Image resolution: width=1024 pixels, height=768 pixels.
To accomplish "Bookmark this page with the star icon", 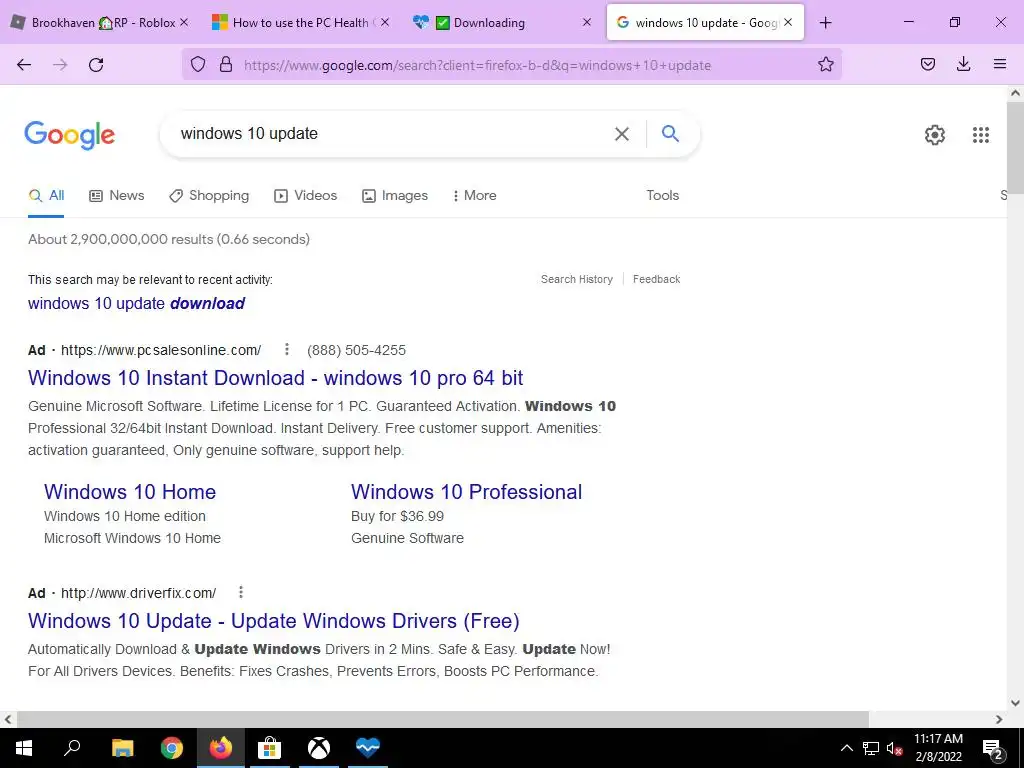I will click(x=825, y=64).
